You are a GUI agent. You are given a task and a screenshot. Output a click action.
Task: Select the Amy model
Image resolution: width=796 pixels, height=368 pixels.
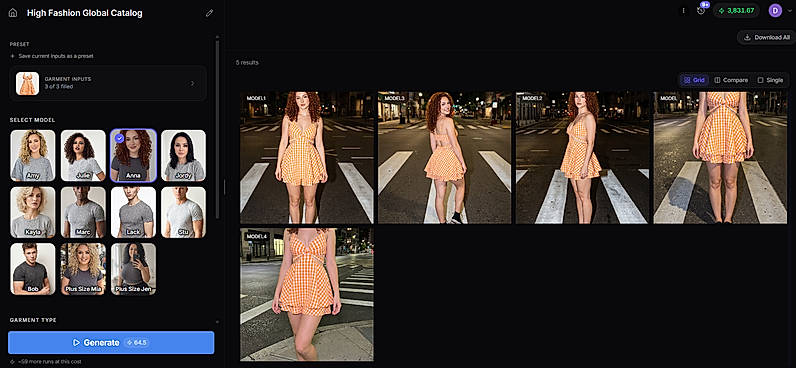coord(32,155)
